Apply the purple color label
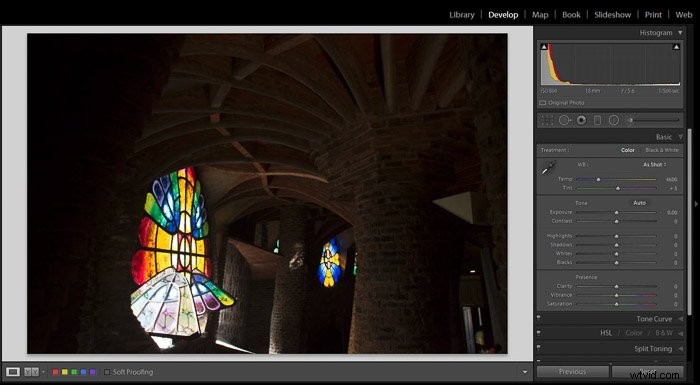This screenshot has height=385, width=700. [x=92, y=372]
